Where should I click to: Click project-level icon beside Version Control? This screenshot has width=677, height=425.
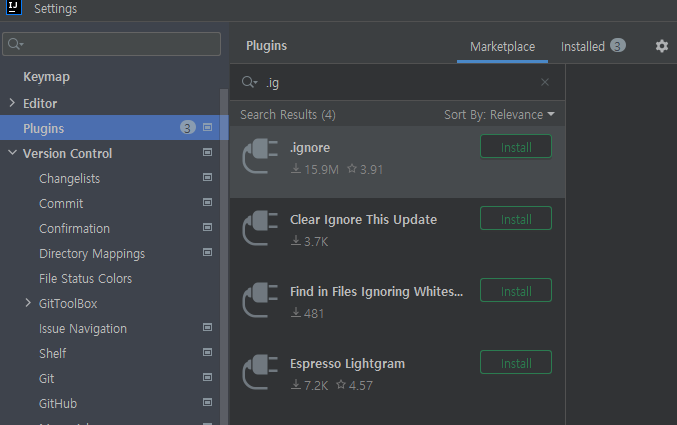pos(207,152)
